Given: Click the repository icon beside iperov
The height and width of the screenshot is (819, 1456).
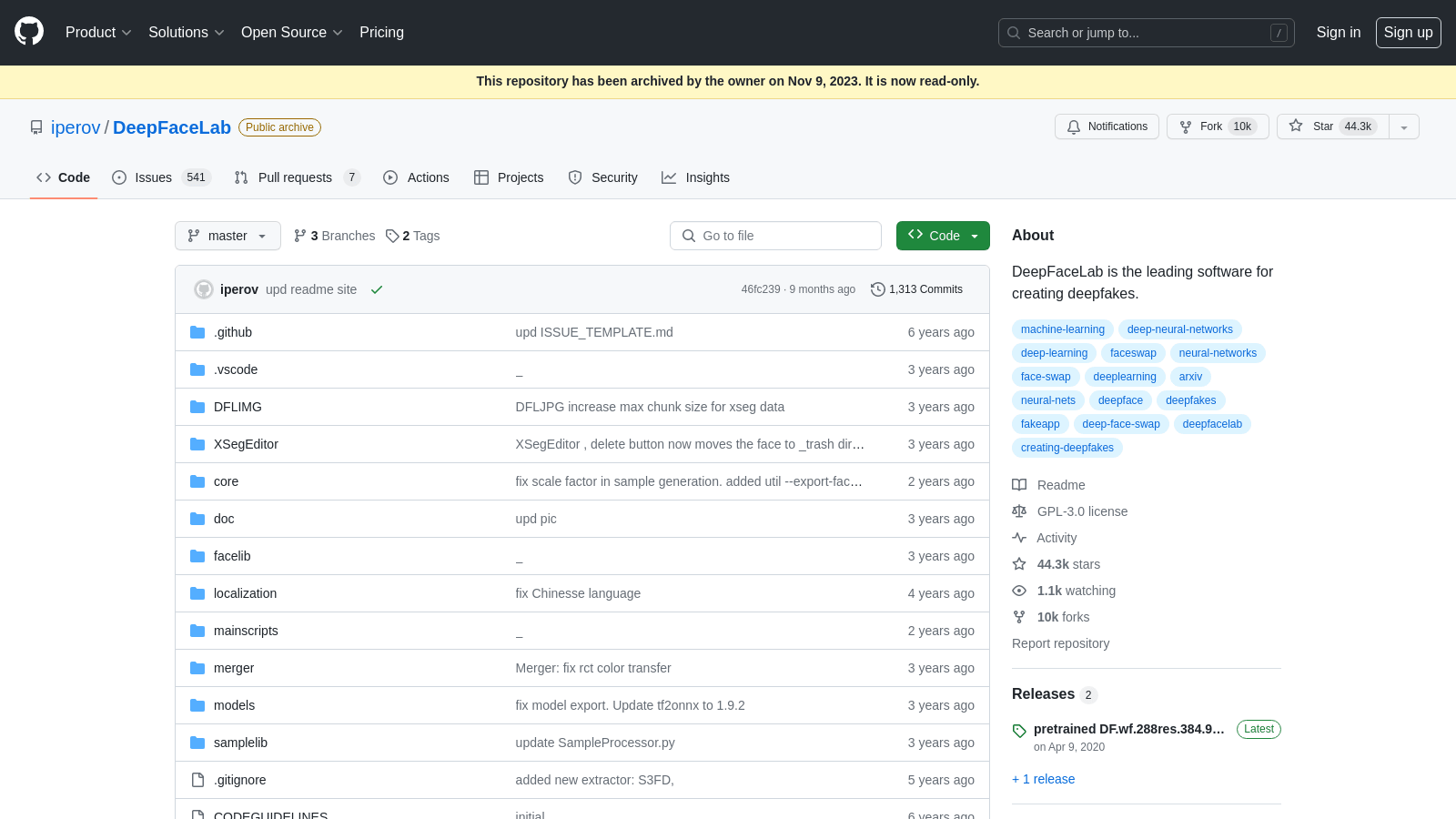Looking at the screenshot, I should tap(36, 127).
